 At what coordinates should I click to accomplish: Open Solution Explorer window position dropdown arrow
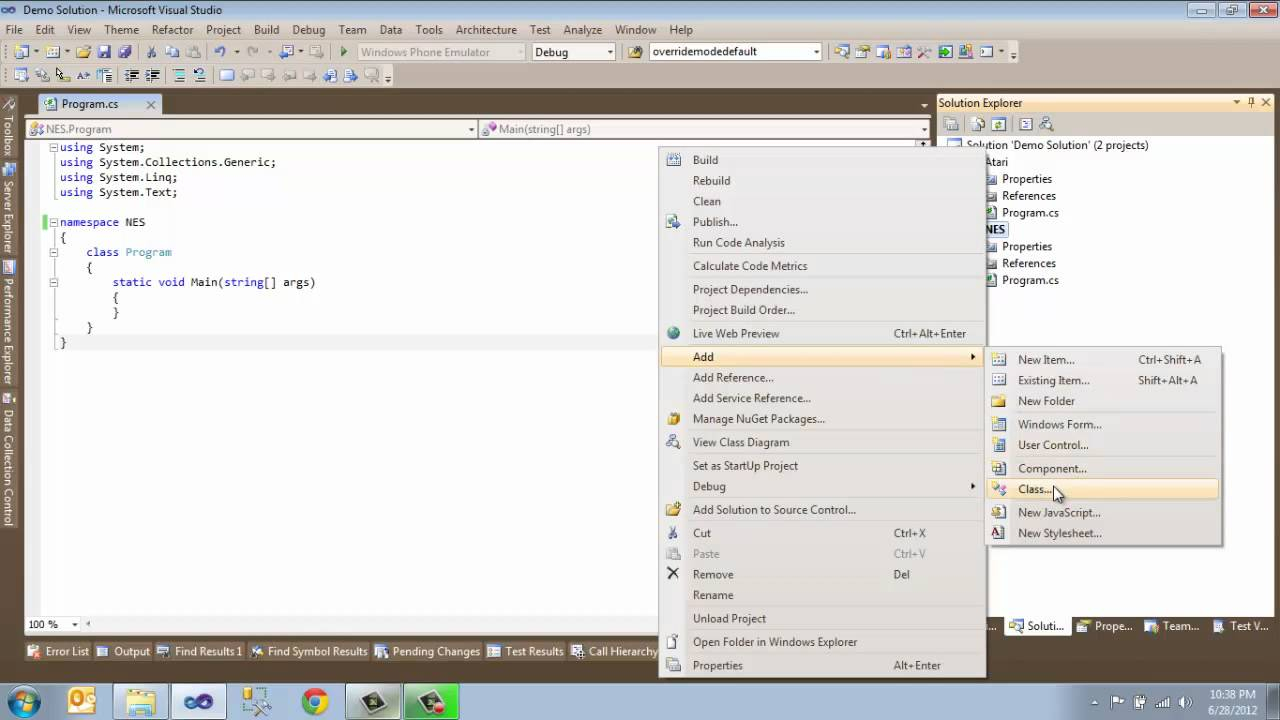pos(1237,102)
